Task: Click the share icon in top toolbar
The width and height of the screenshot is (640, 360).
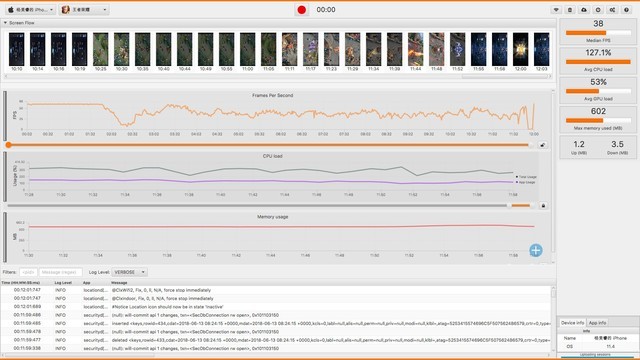Action: [612, 10]
